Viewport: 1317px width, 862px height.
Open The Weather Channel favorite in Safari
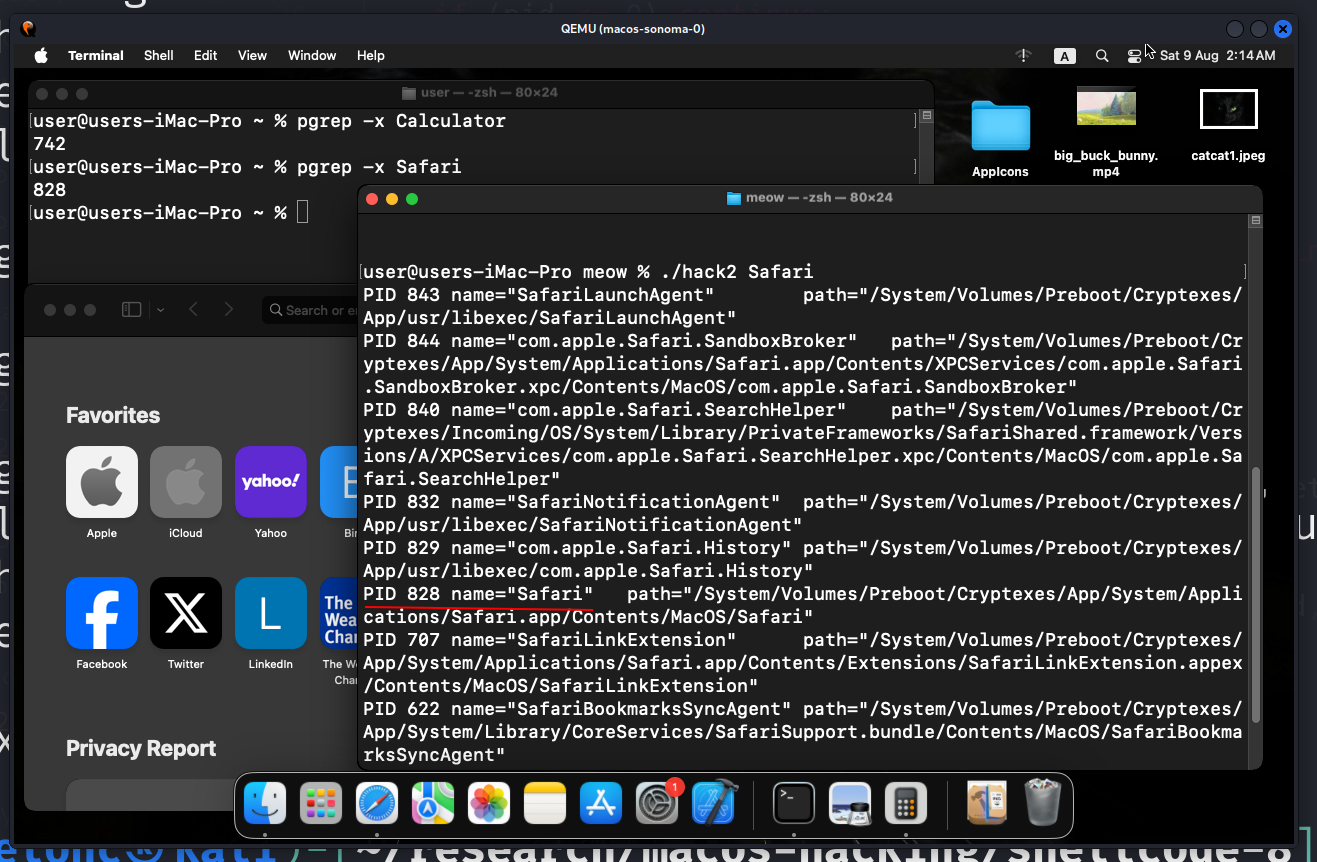pyautogui.click(x=339, y=630)
